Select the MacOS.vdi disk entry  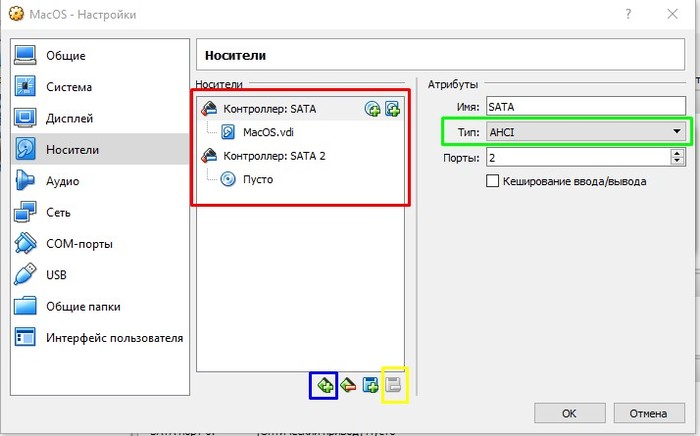tap(267, 132)
